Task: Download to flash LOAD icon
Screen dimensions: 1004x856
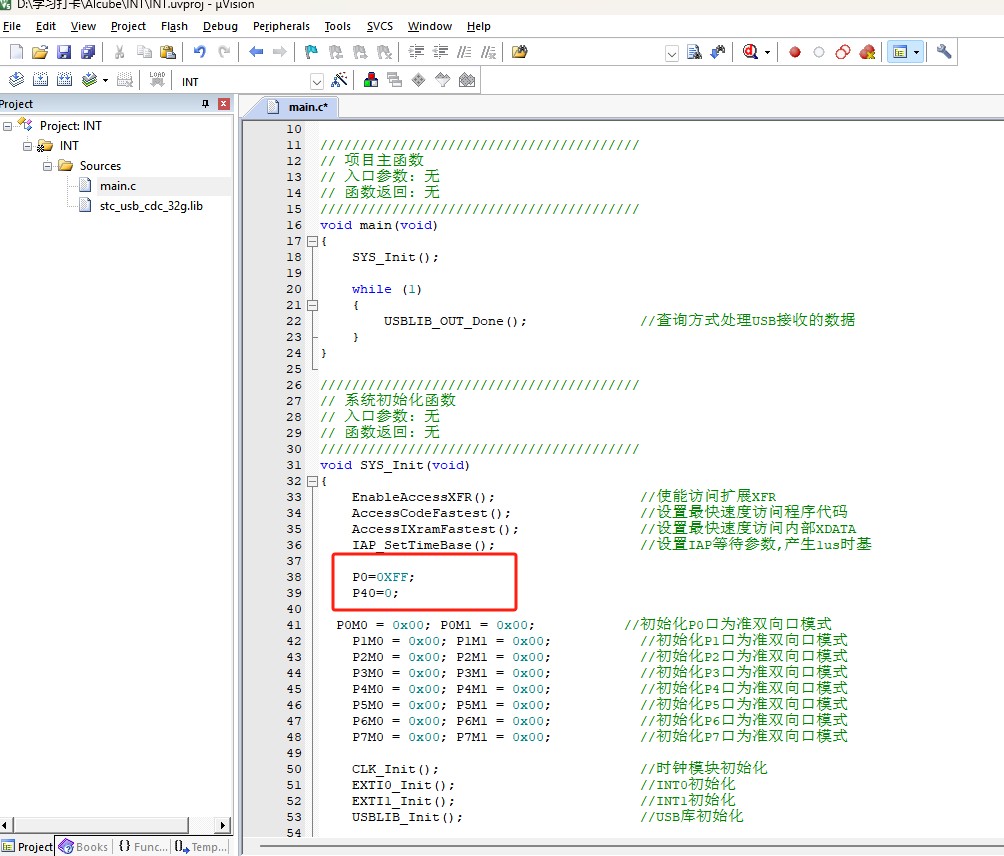Action: pyautogui.click(x=157, y=80)
